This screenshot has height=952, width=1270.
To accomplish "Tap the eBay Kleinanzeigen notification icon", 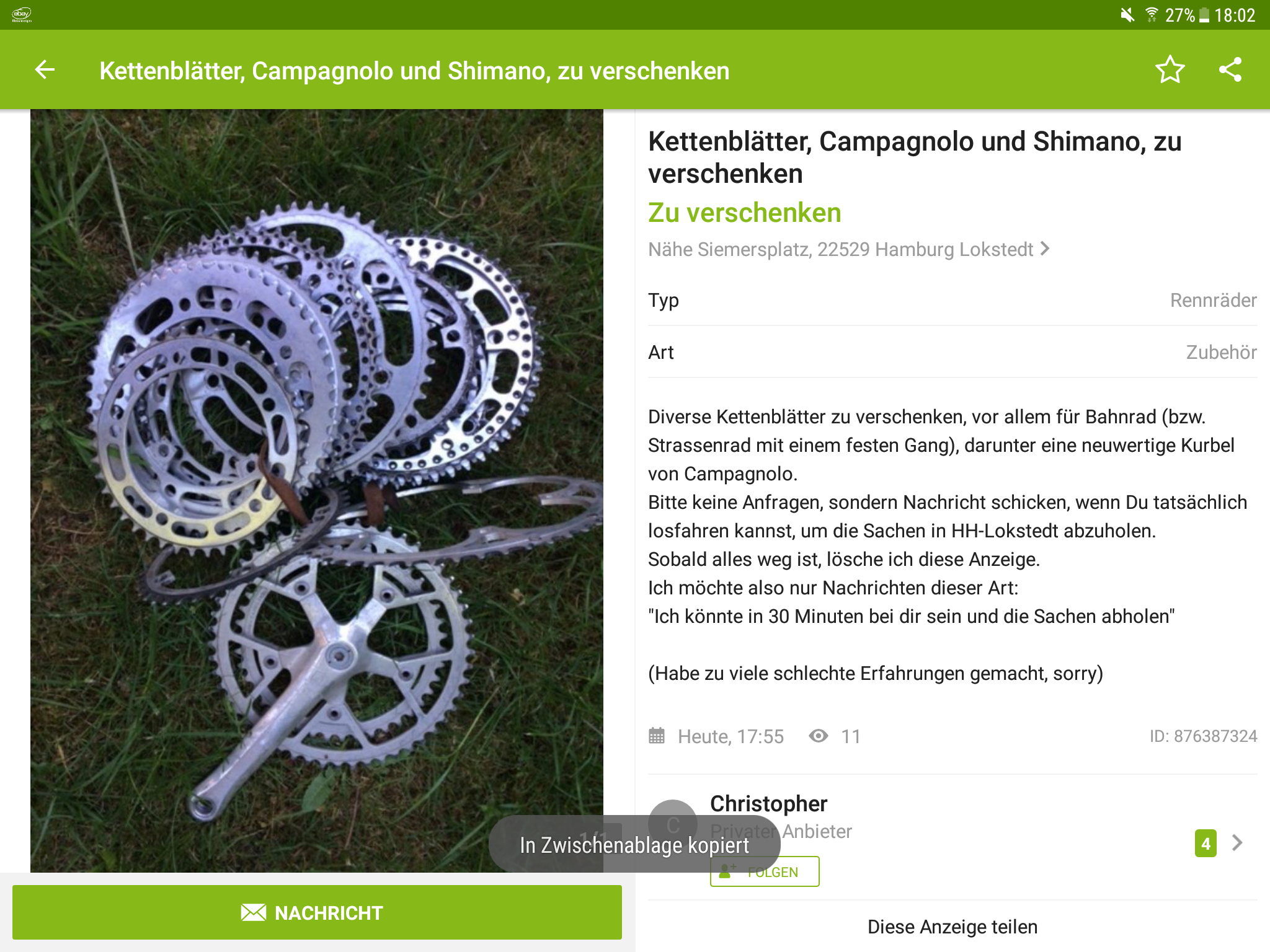I will pyautogui.click(x=22, y=15).
